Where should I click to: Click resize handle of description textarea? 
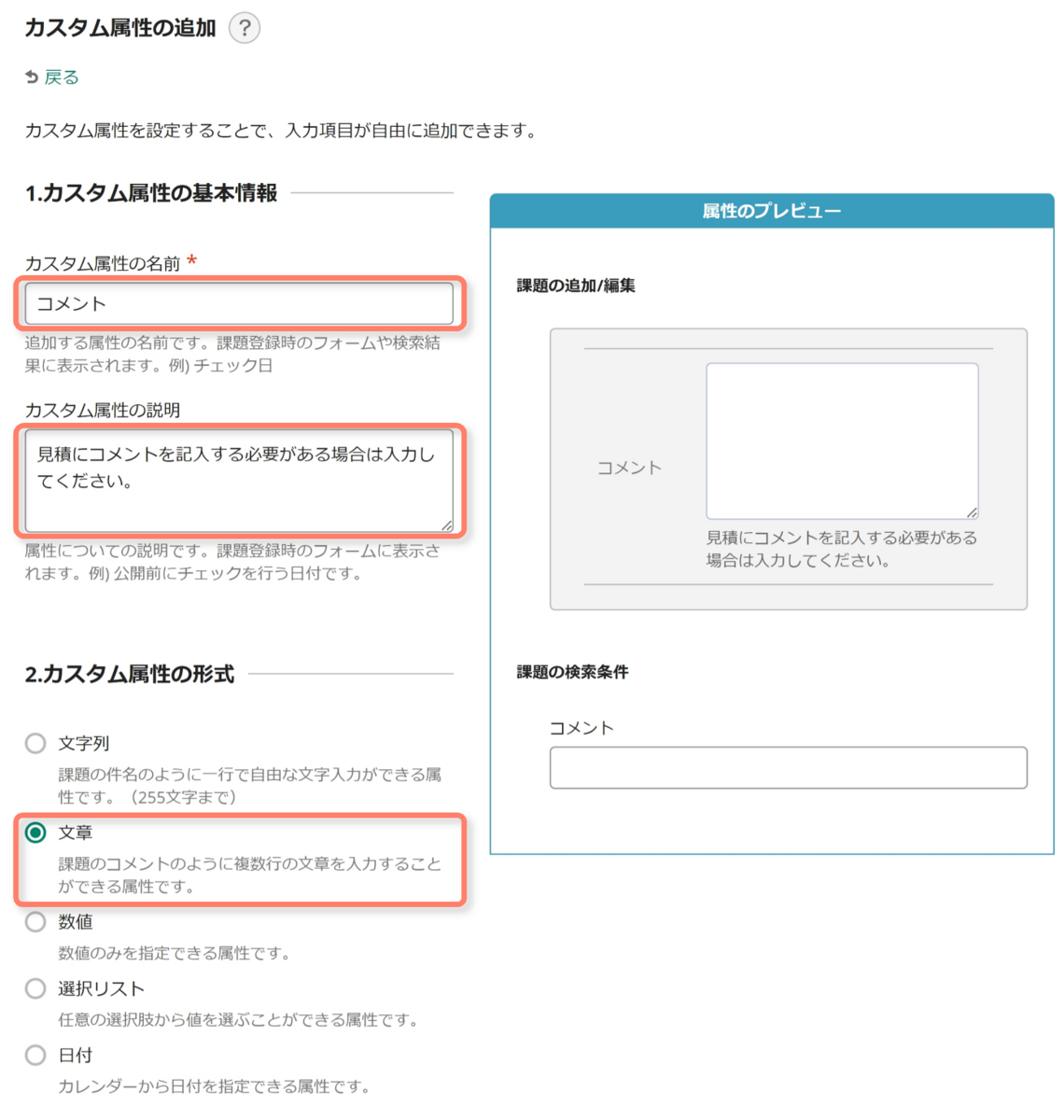click(447, 525)
